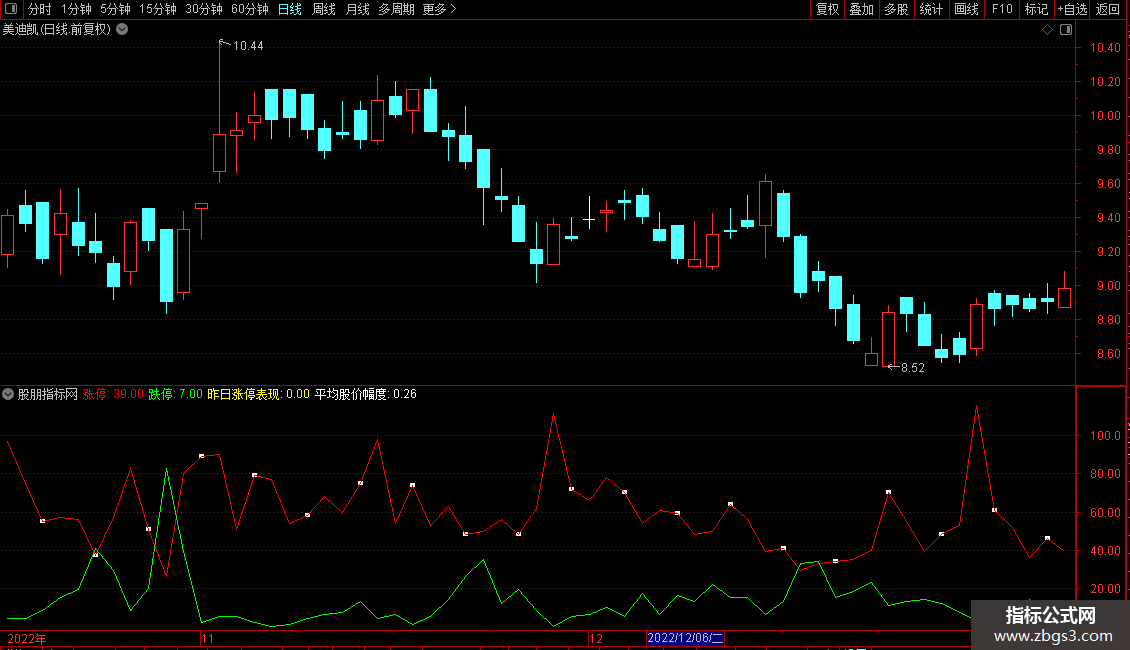
Task: Activate the 画线 drawing tools
Action: (966, 9)
